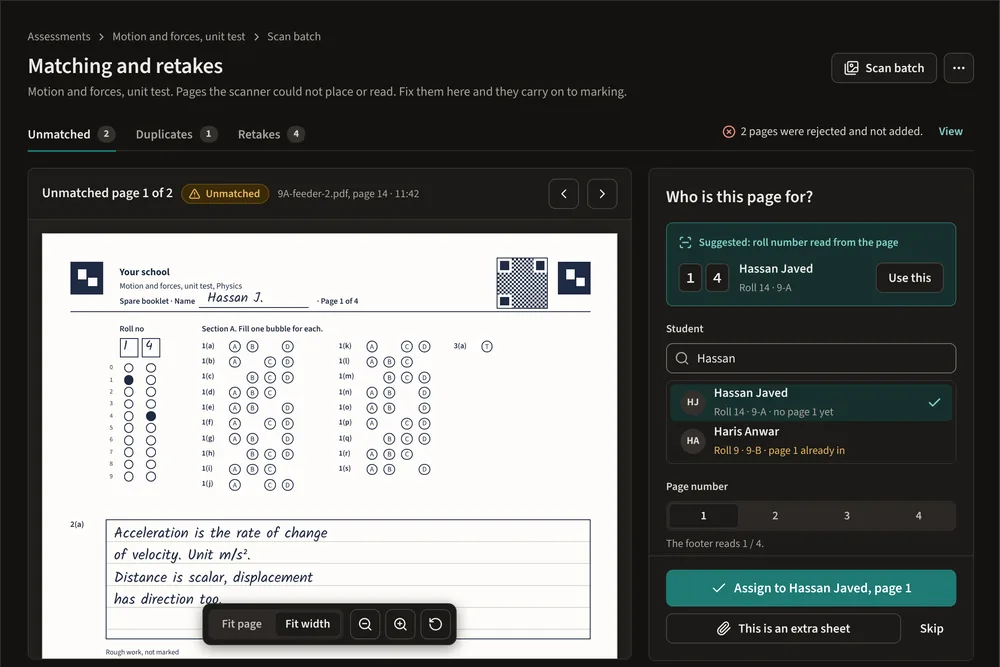Mark as This is an extra sheet
This screenshot has height=667, width=1000.
coord(783,629)
